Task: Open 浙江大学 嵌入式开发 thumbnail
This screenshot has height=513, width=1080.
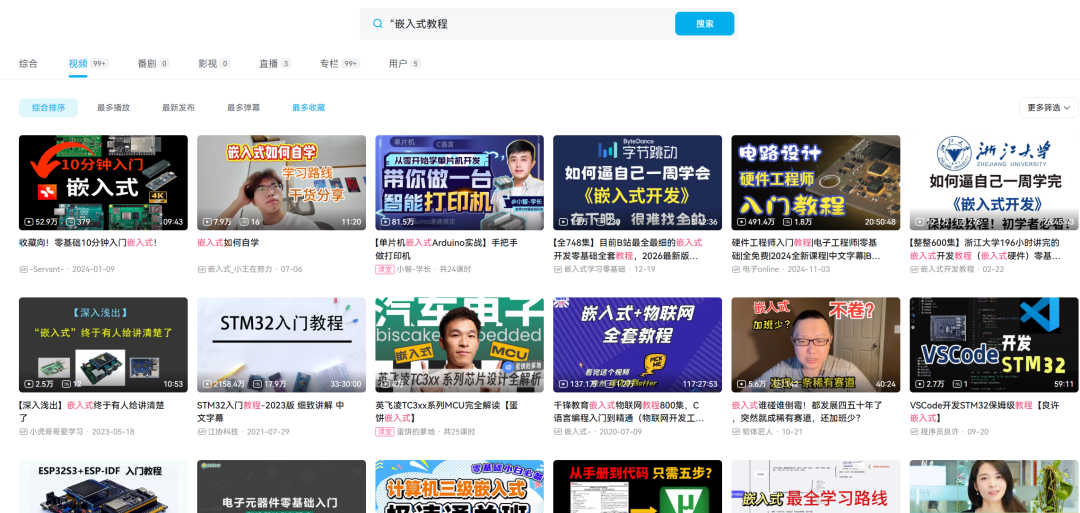Action: [994, 182]
